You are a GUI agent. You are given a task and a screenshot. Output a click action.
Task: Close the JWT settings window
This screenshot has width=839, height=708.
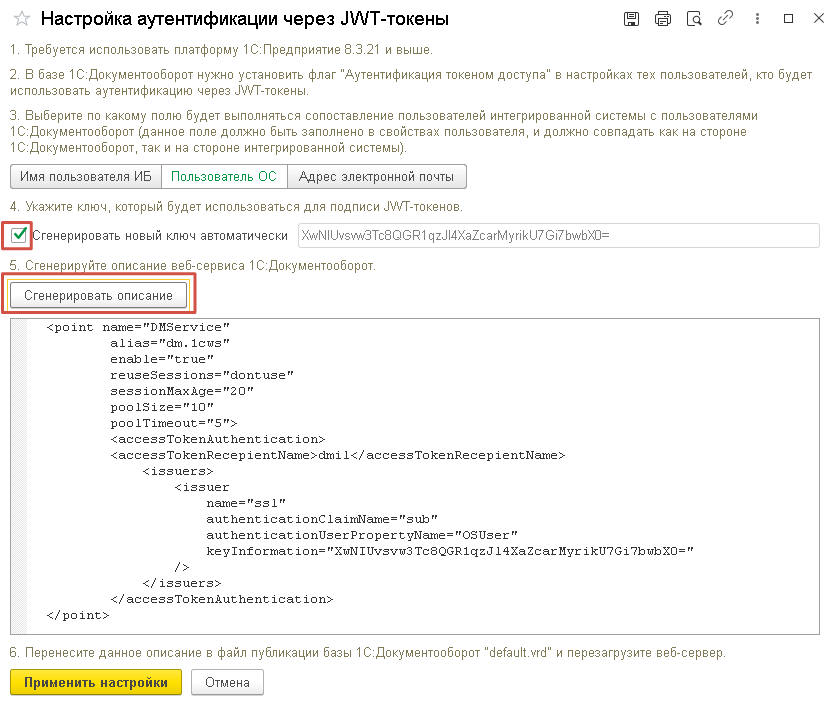tap(818, 19)
